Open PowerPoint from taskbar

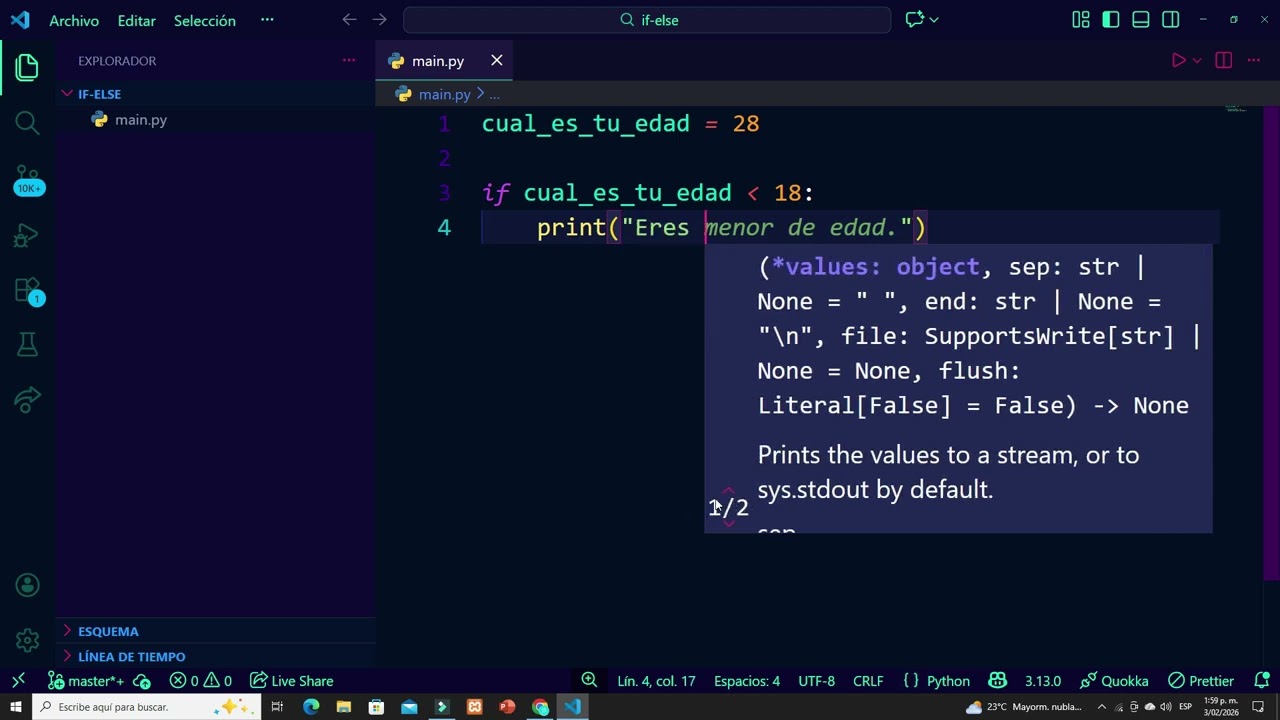pyautogui.click(x=507, y=707)
